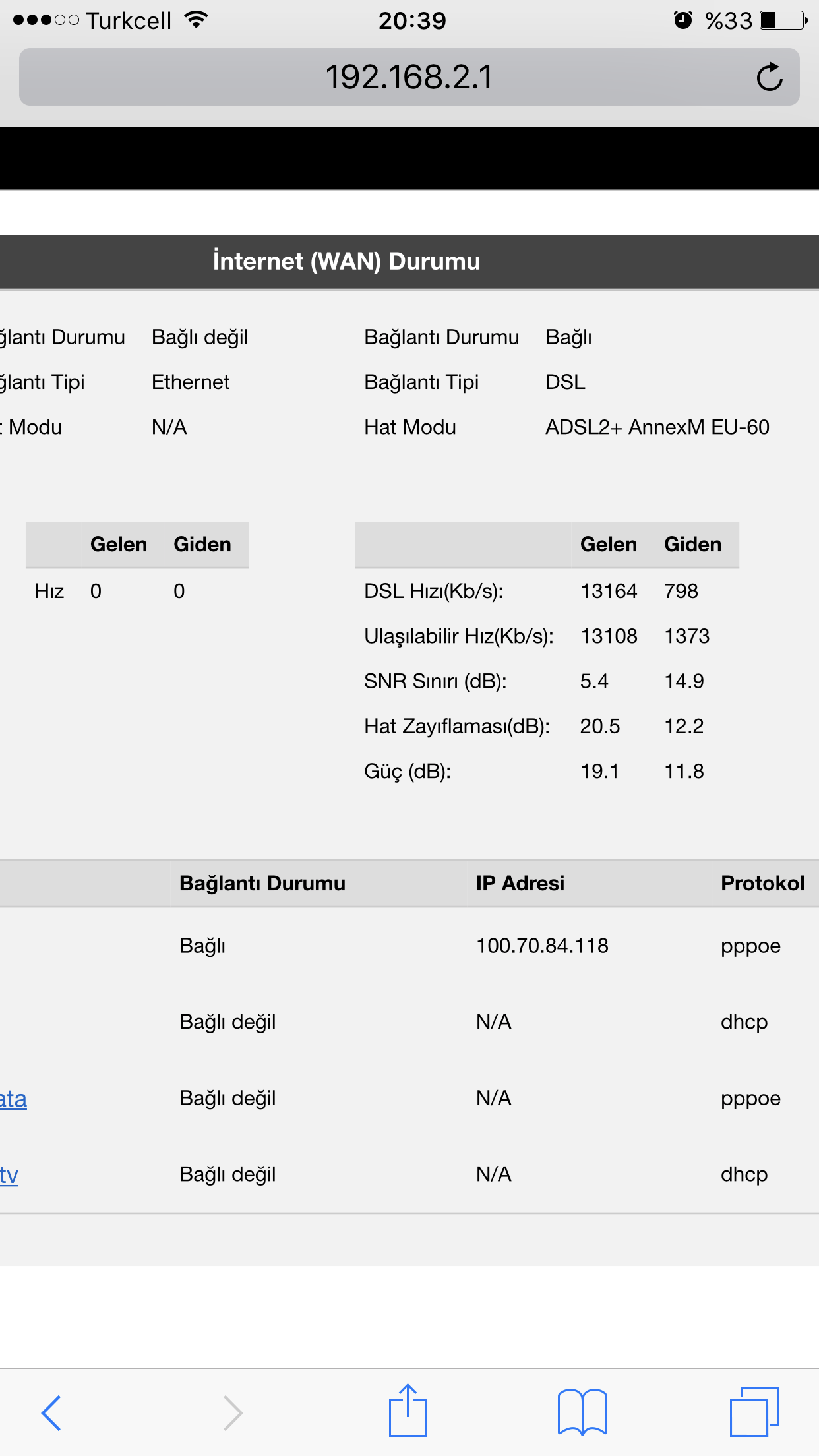Open the share sheet icon
The image size is (819, 1456).
[408, 1410]
